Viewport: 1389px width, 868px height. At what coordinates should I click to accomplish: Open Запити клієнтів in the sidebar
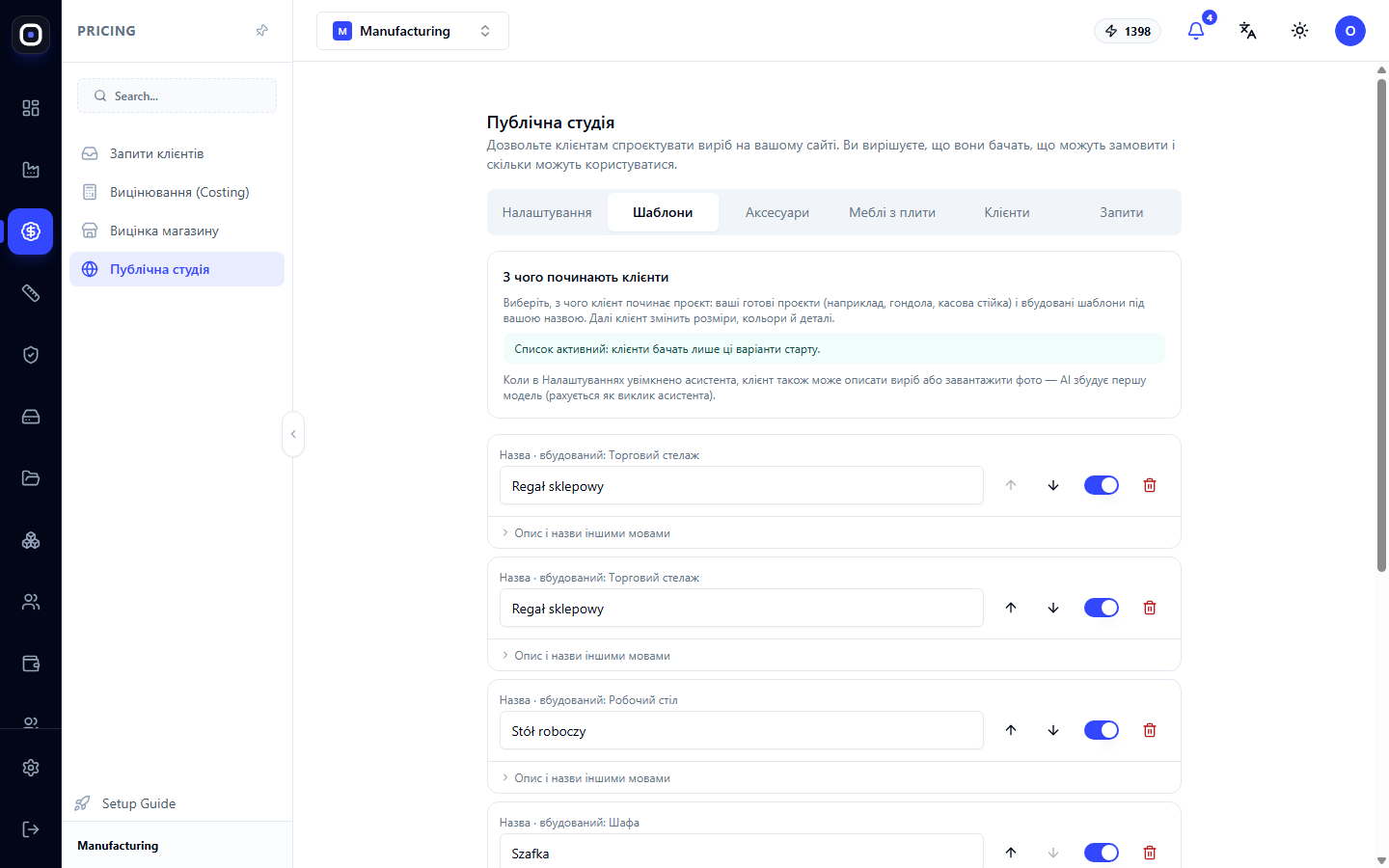pos(177,153)
